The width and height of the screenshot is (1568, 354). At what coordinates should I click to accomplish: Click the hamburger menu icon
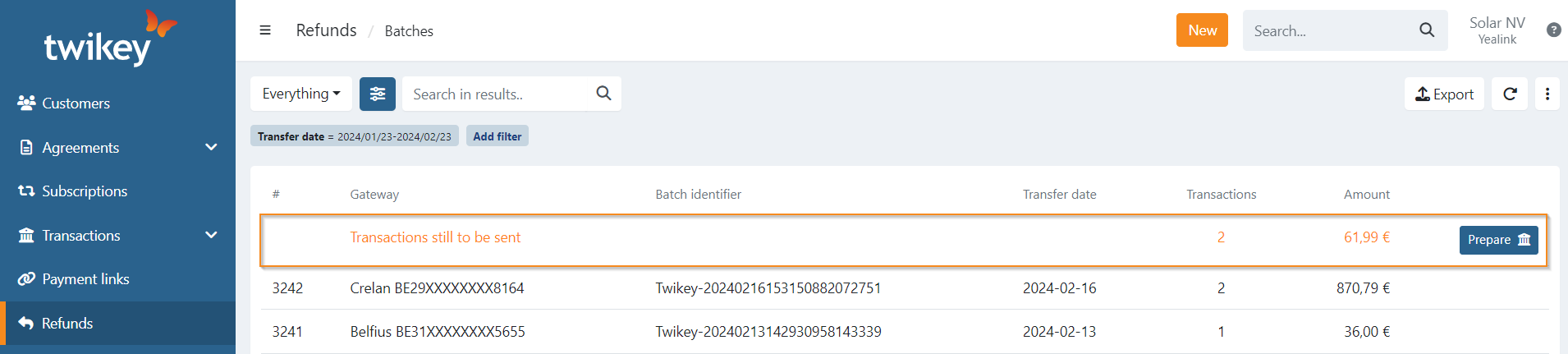click(x=265, y=30)
